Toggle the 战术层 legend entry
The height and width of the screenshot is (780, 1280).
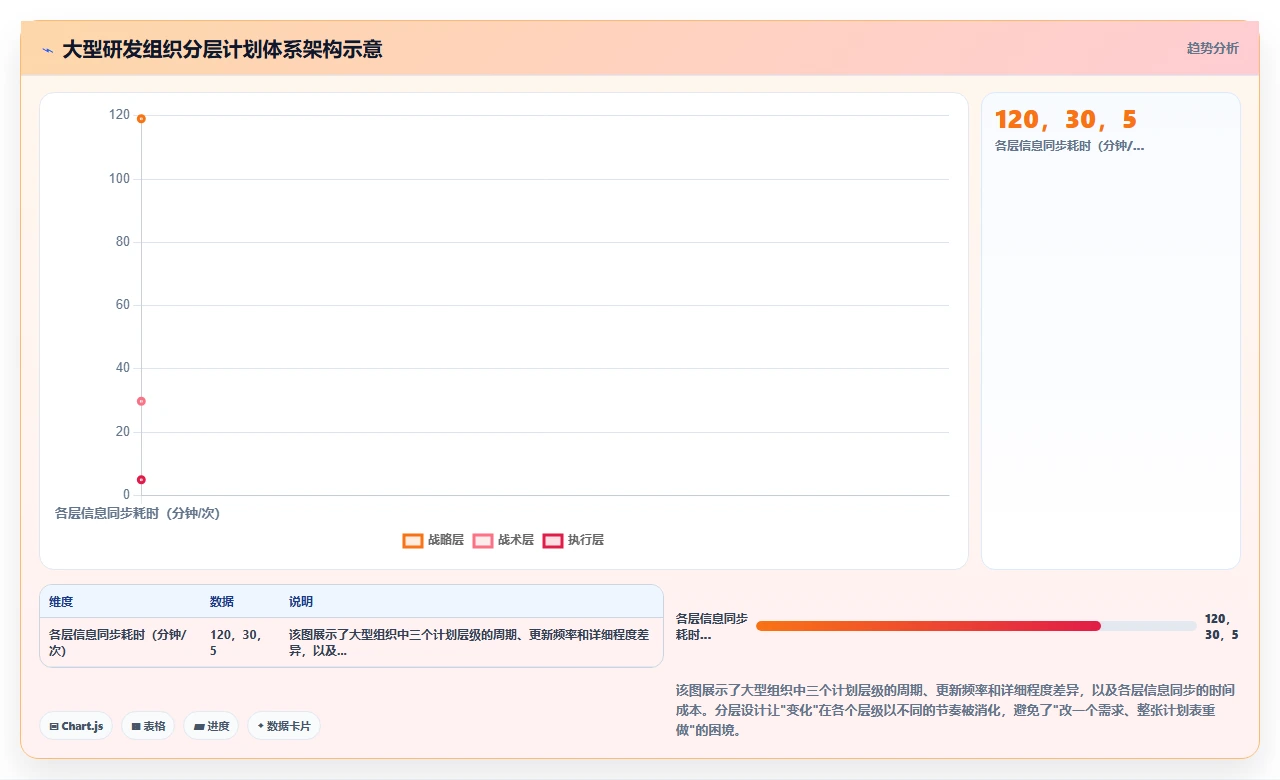point(503,540)
